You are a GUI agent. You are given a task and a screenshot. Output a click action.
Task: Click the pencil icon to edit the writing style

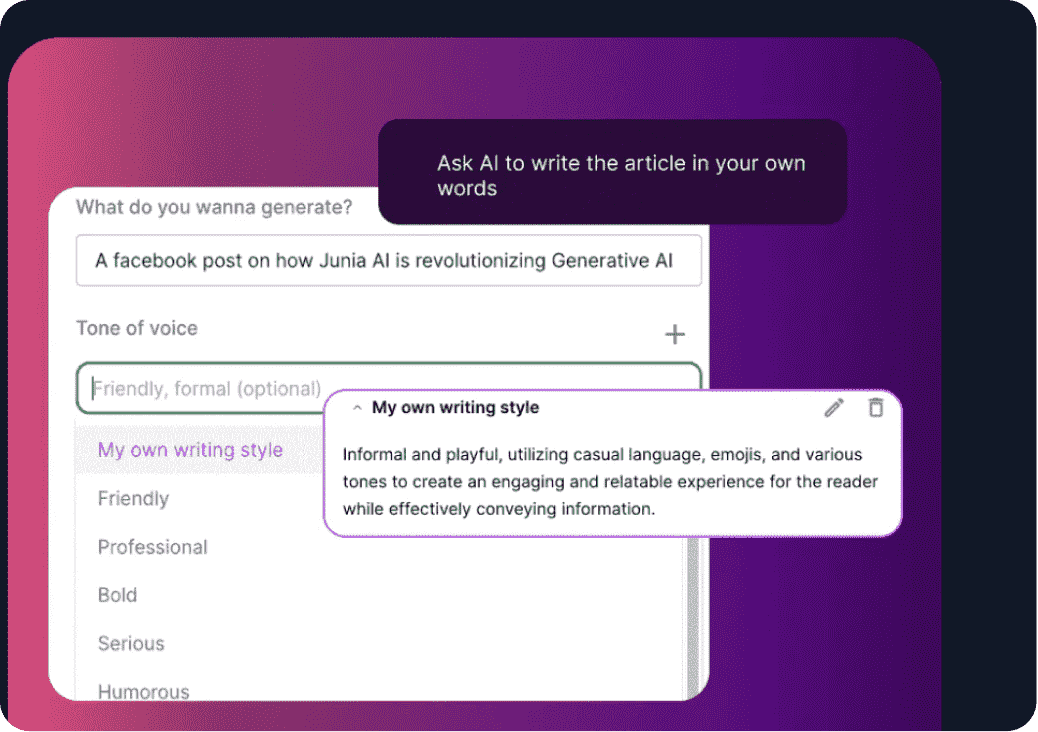pos(833,407)
